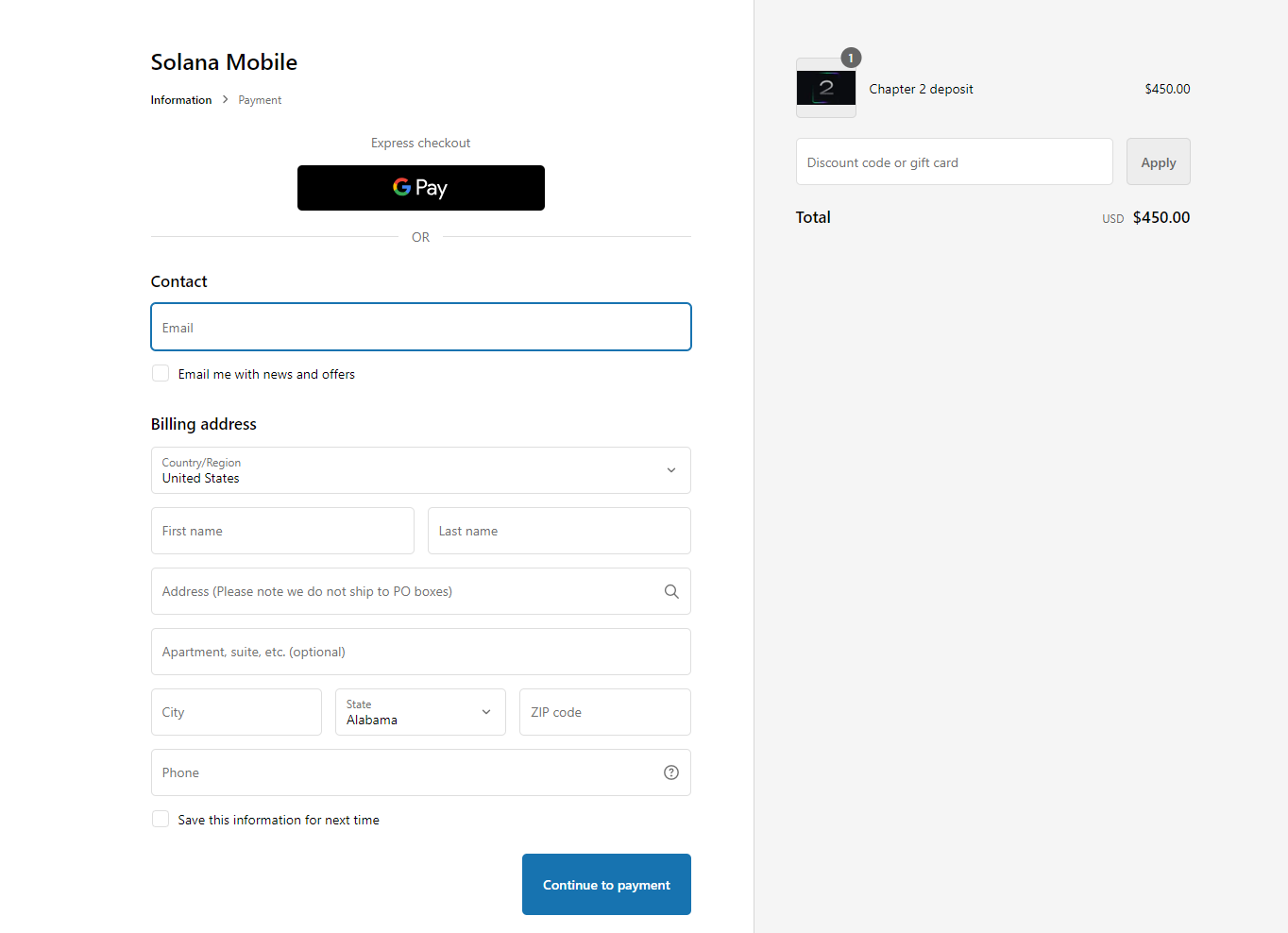1288x933 pixels.
Task: Focus the Email input field
Action: (421, 327)
